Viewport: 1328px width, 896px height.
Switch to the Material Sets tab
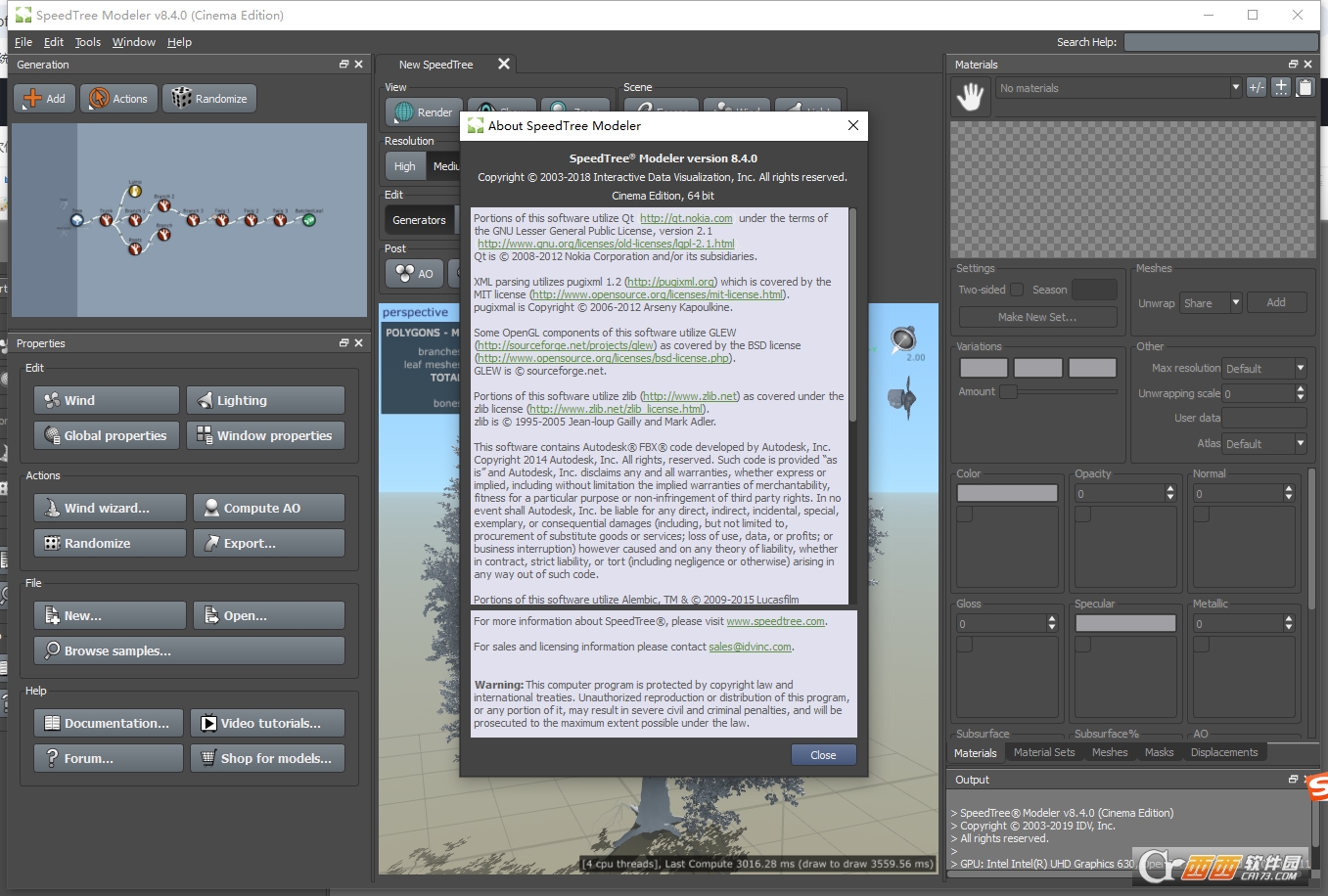[1044, 752]
